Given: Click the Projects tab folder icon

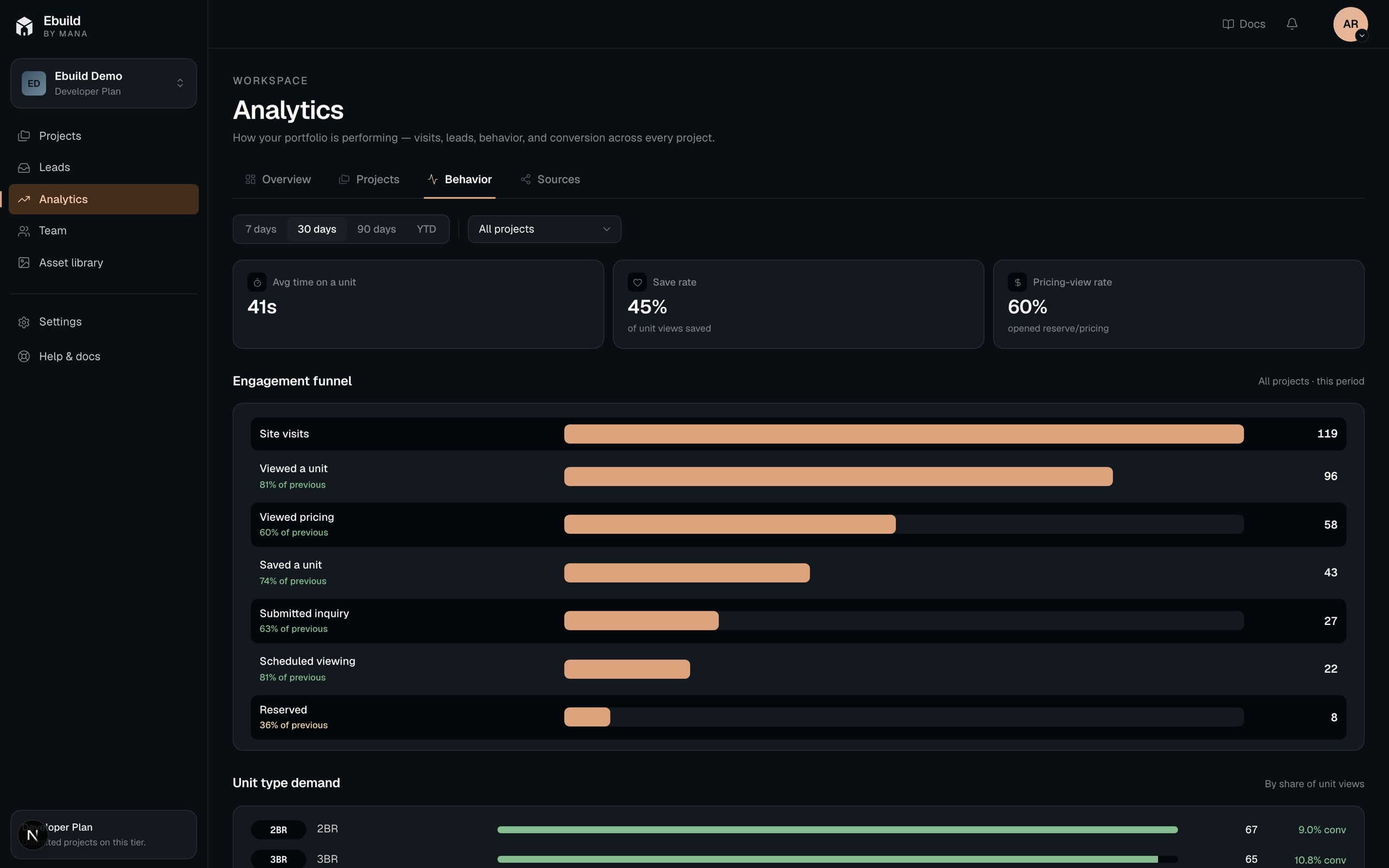Looking at the screenshot, I should tap(344, 180).
